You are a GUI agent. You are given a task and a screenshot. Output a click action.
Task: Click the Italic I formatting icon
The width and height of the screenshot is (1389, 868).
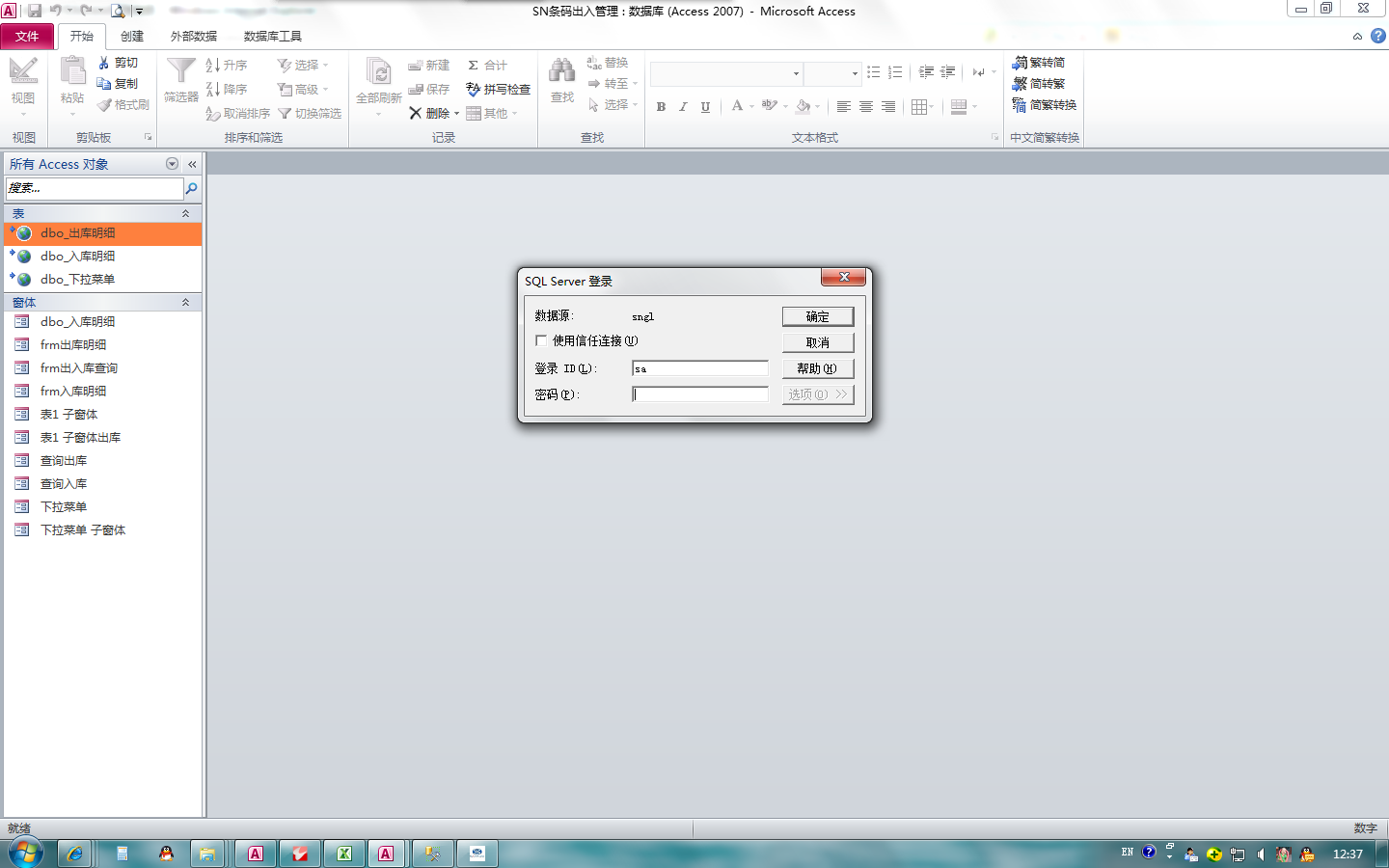[x=683, y=107]
